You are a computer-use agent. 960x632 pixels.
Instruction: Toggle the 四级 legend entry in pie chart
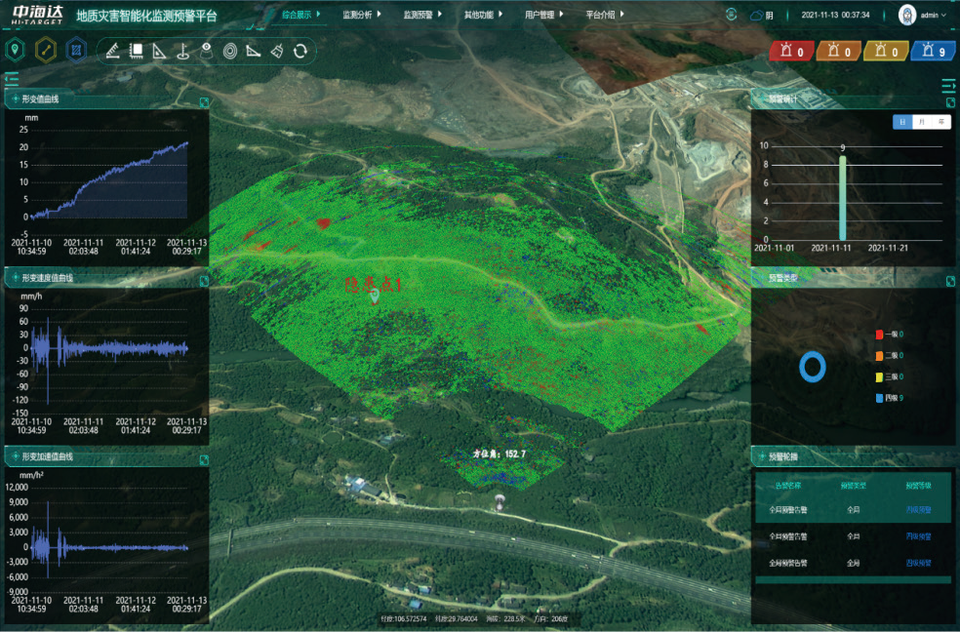(x=890, y=398)
